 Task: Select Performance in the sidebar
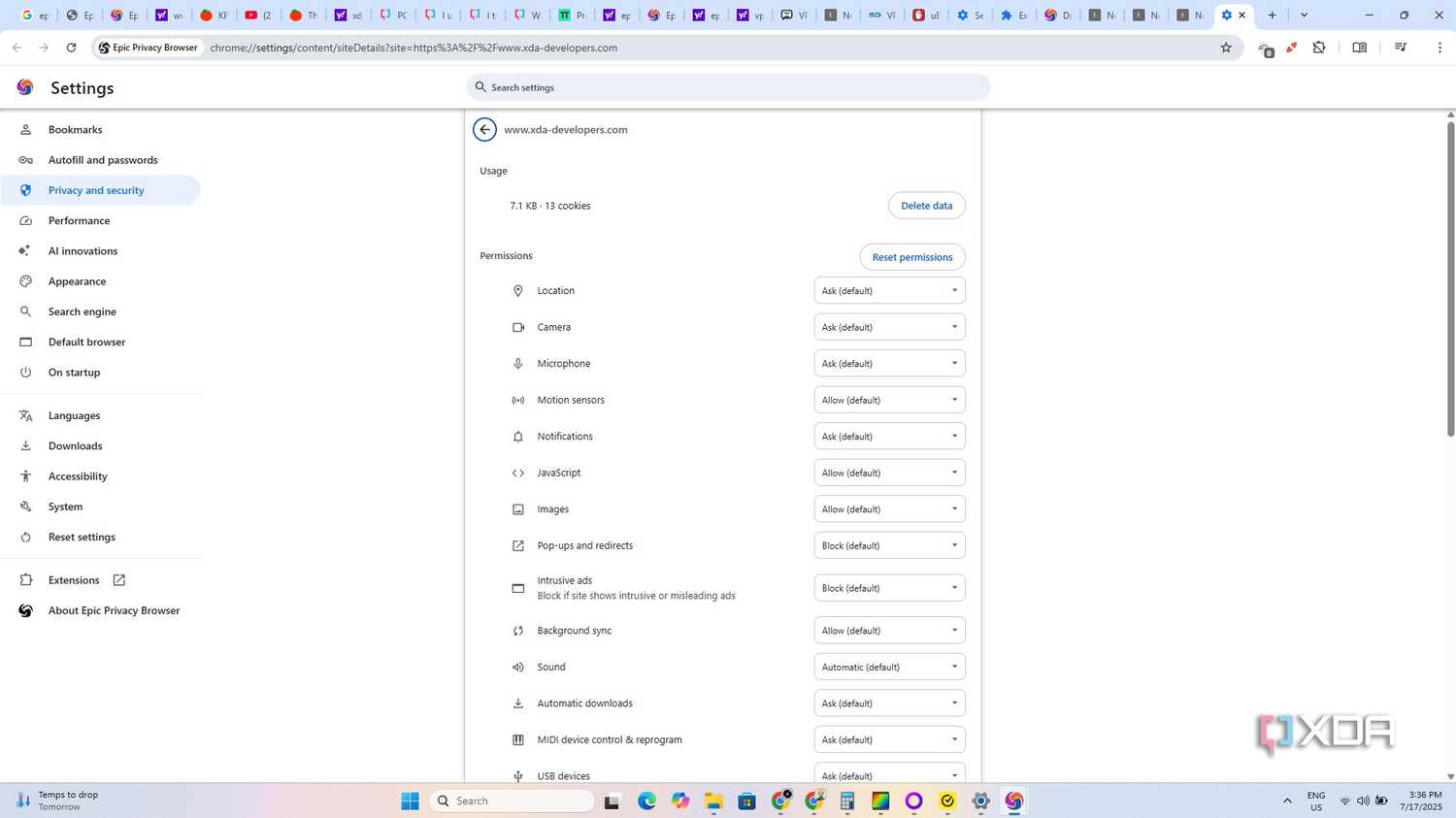click(101, 221)
